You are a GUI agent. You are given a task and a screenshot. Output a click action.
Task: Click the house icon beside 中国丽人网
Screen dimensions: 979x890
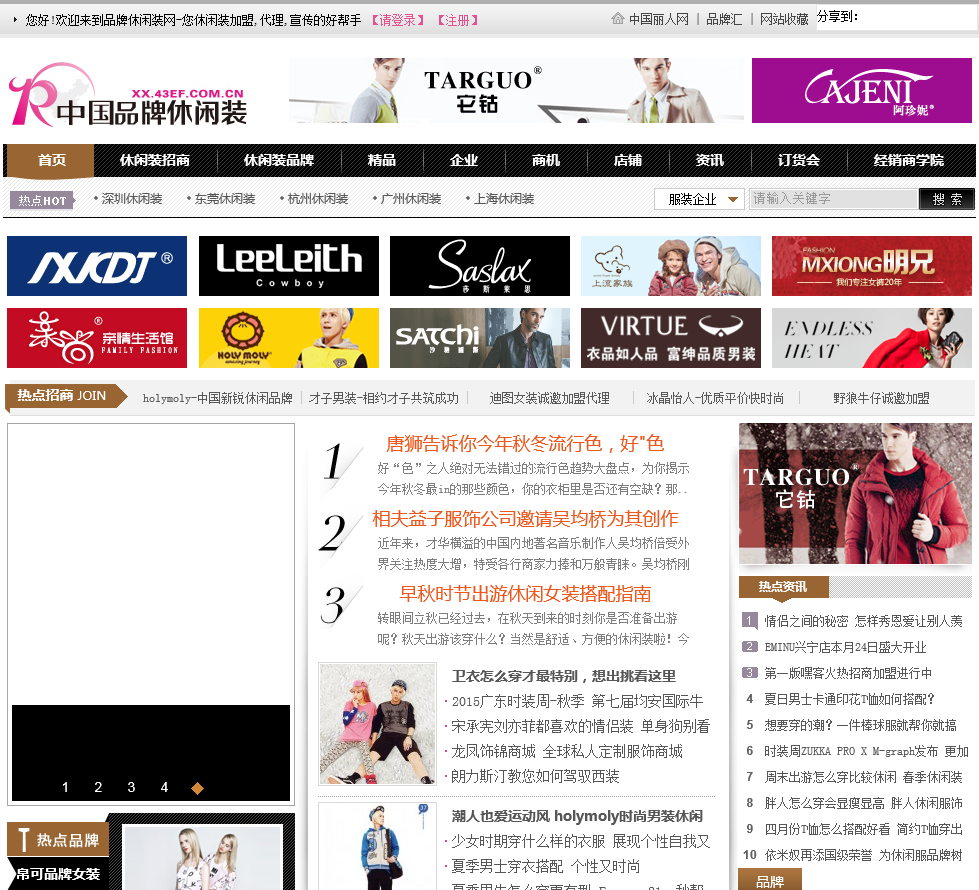617,19
